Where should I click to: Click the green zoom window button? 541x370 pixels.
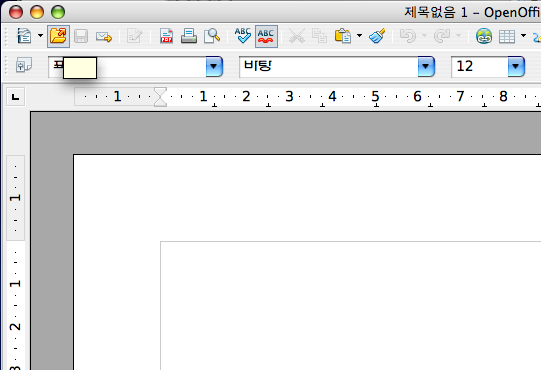[58, 12]
